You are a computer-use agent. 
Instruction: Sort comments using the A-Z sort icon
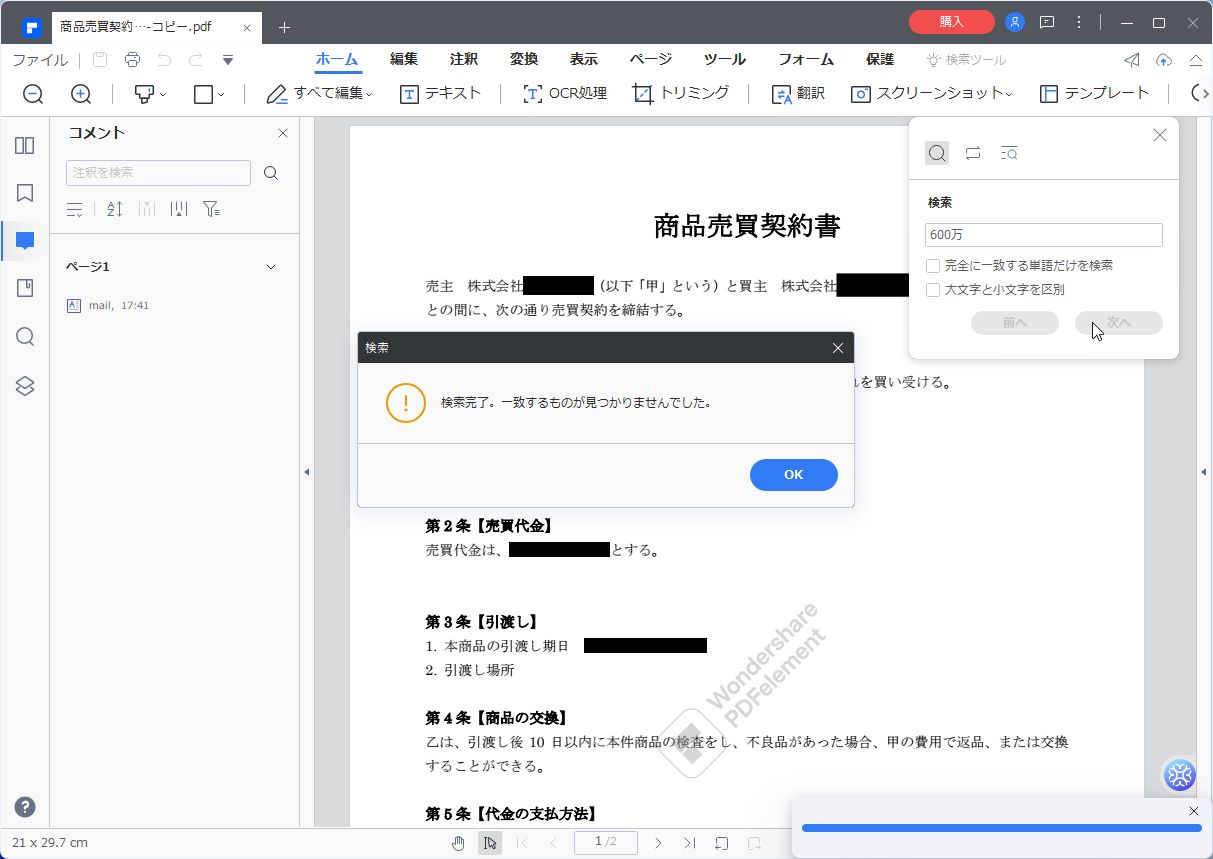(x=114, y=209)
